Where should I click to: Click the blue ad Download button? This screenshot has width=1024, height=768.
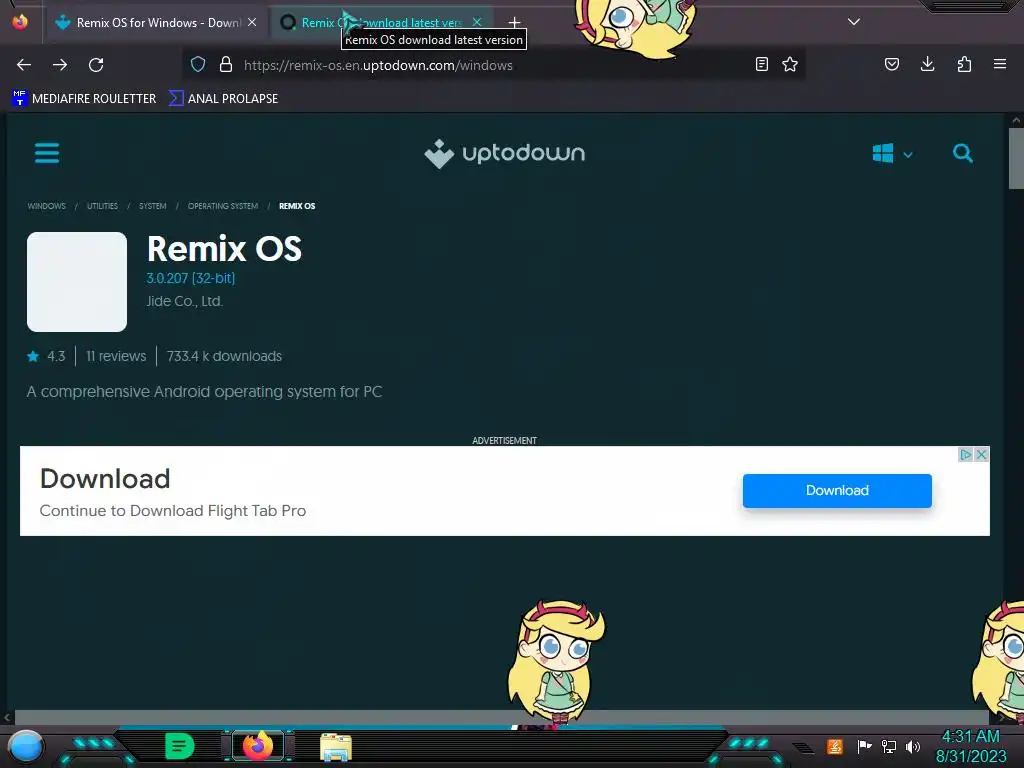pos(837,491)
